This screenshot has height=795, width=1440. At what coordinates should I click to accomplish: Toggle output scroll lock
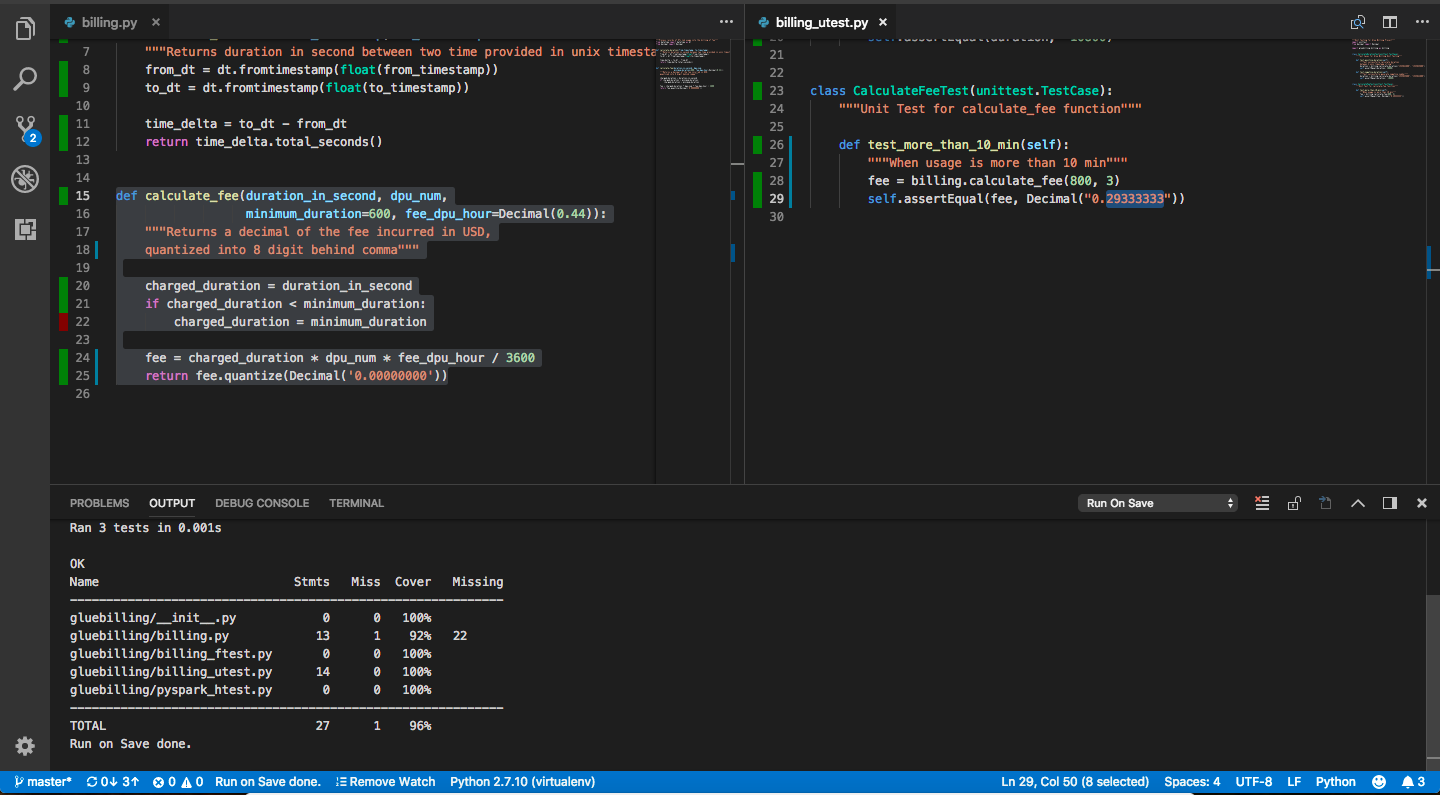(1294, 503)
